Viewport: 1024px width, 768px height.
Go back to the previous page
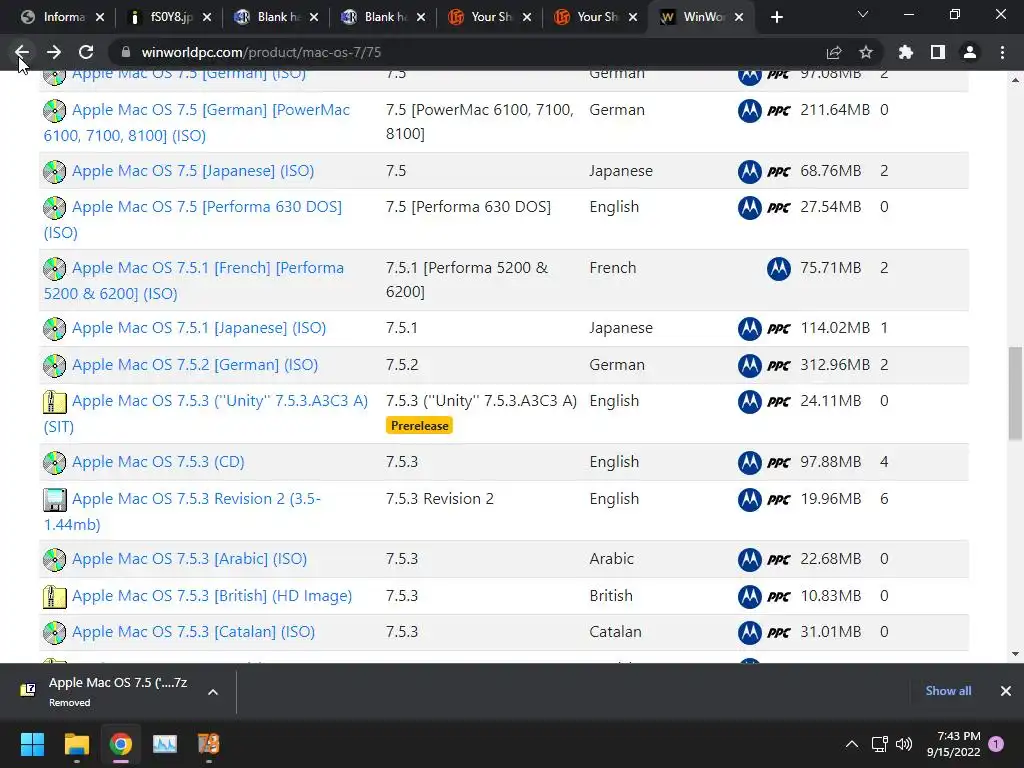click(22, 52)
